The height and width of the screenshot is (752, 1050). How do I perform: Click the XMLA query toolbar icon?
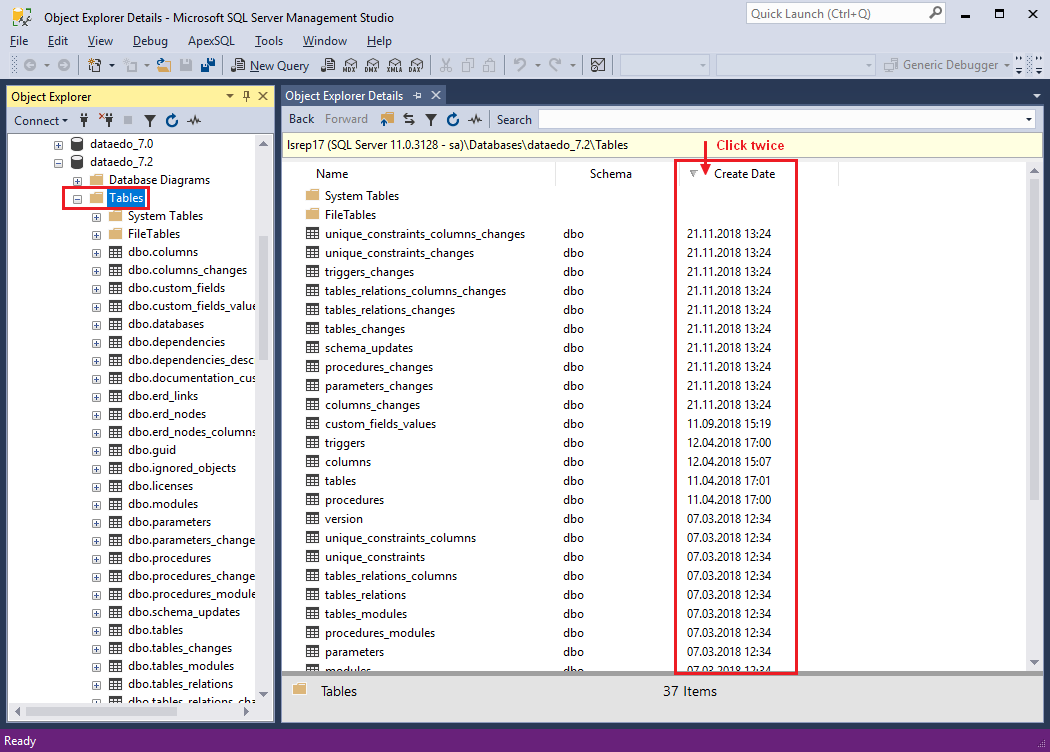click(x=393, y=66)
